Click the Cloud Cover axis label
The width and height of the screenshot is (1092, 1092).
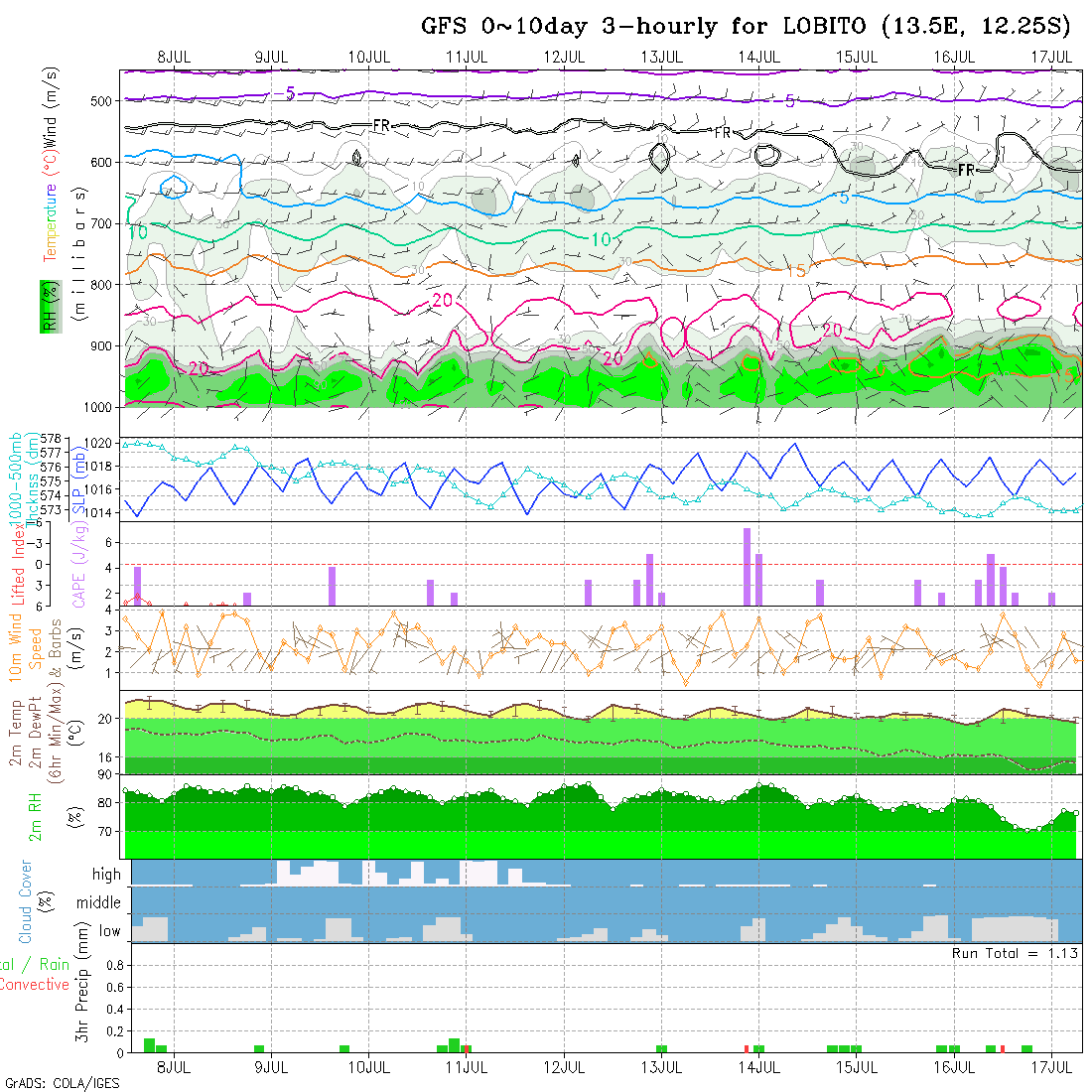(x=26, y=902)
